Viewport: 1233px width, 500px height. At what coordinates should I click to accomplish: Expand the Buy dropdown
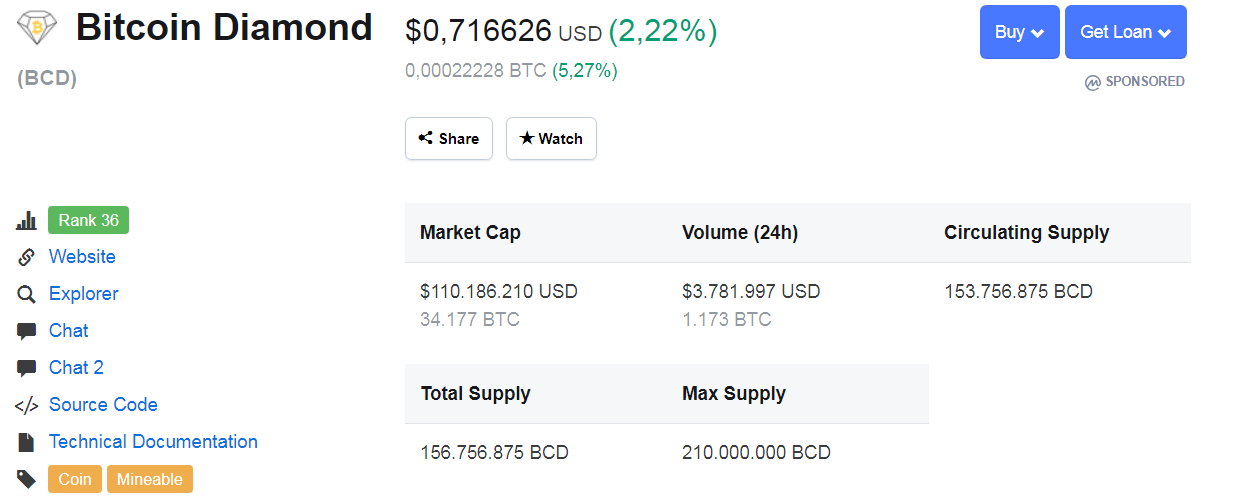tap(1019, 32)
